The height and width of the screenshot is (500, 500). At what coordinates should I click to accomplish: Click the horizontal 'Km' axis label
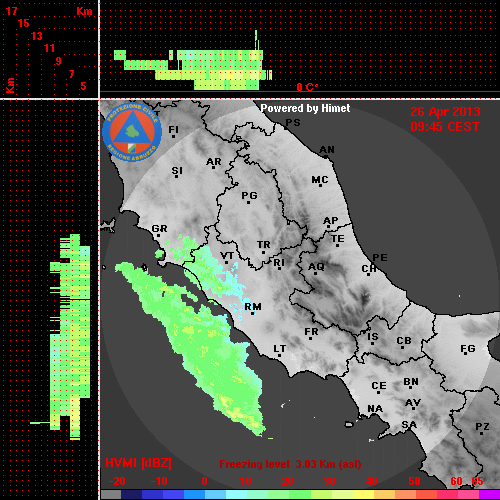tap(84, 11)
